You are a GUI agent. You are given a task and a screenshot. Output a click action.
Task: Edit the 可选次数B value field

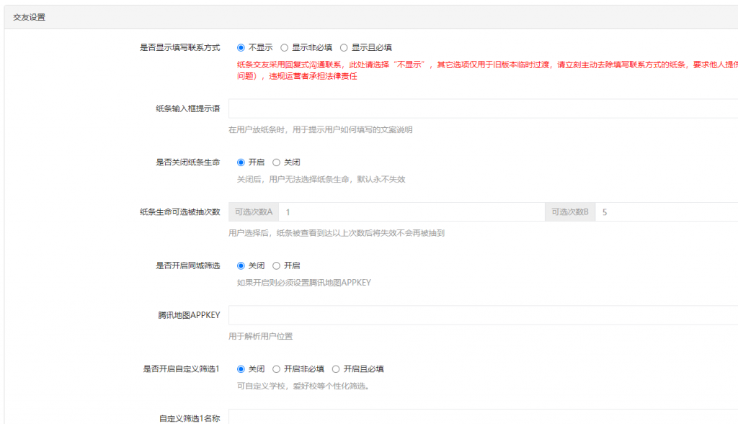tap(667, 212)
